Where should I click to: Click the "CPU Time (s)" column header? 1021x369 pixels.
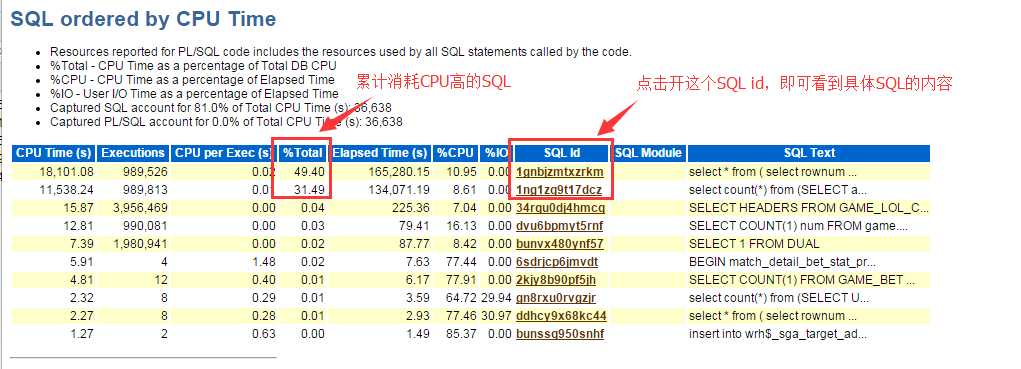54,153
